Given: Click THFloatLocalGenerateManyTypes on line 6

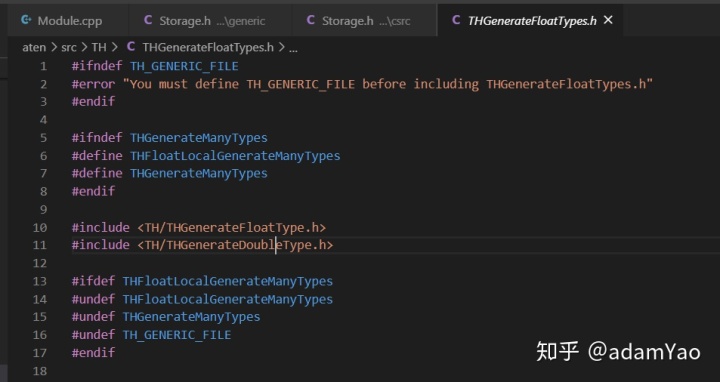Looking at the screenshot, I should 235,156.
